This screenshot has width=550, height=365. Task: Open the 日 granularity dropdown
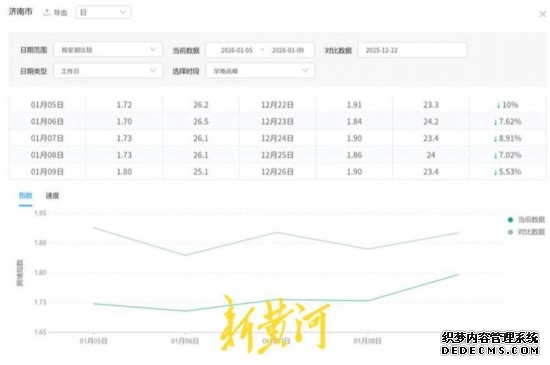point(103,13)
